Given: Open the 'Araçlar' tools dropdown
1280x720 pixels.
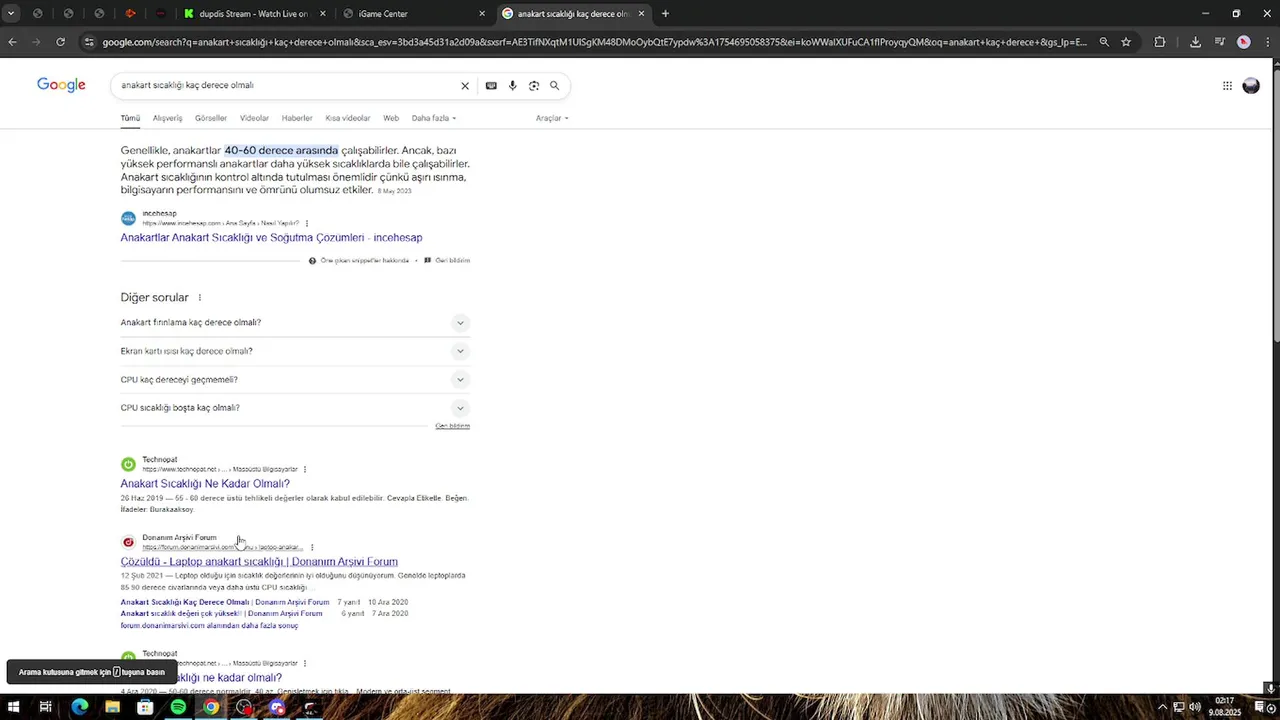Looking at the screenshot, I should click(x=552, y=118).
